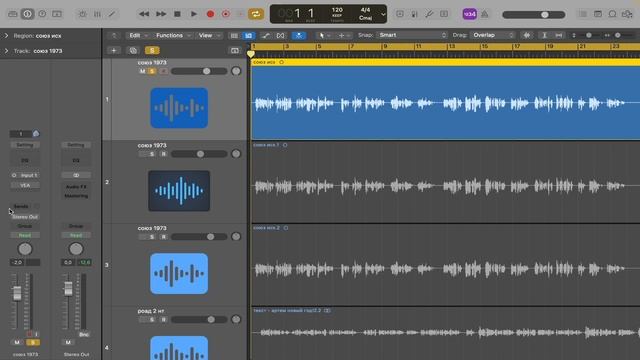Turn the pan knob of track 3

(236, 237)
